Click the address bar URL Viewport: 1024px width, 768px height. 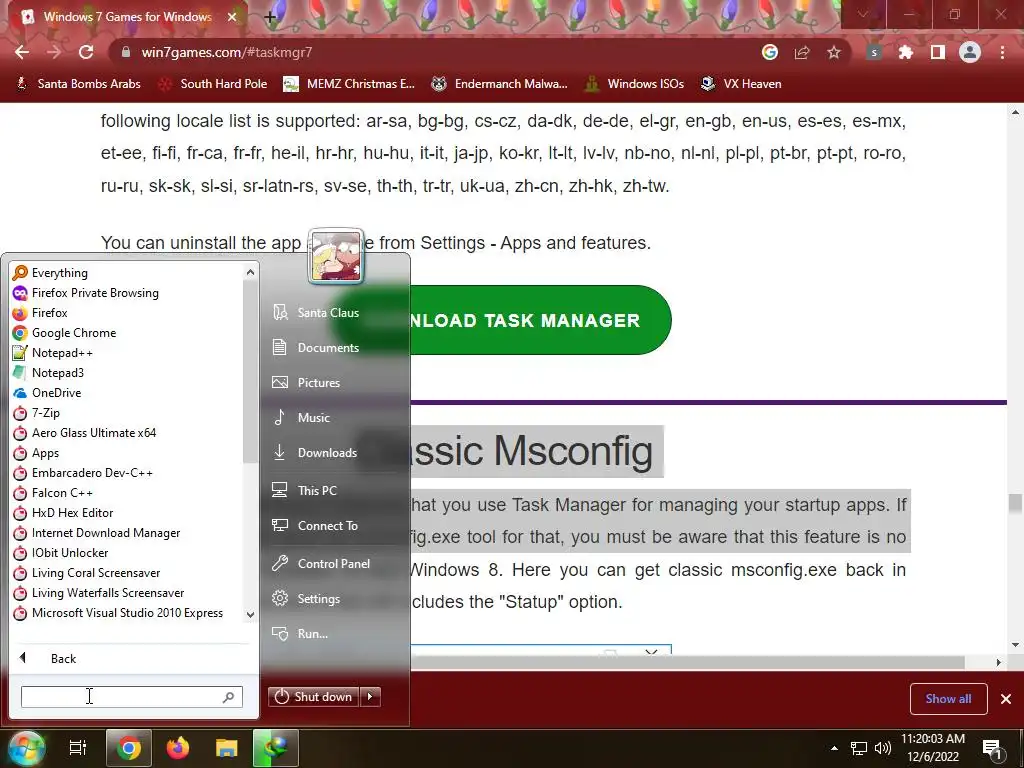227,52
